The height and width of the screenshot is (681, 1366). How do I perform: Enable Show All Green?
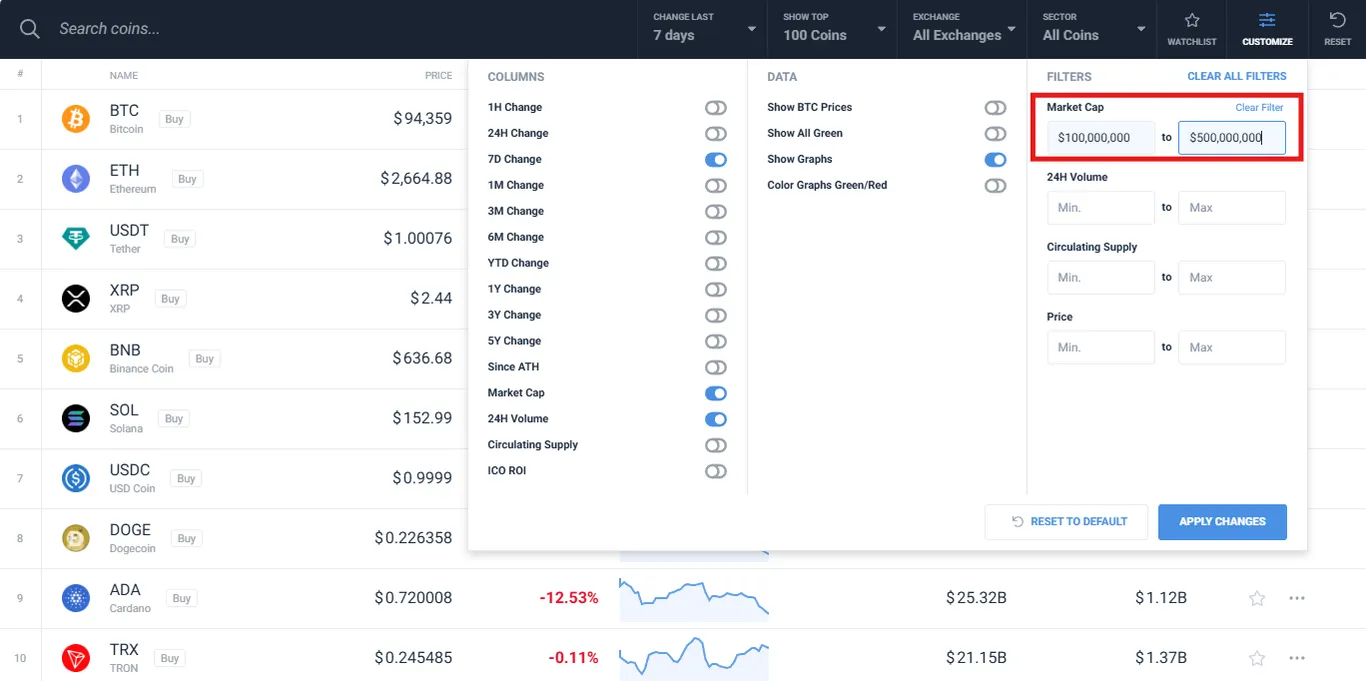[x=995, y=133]
